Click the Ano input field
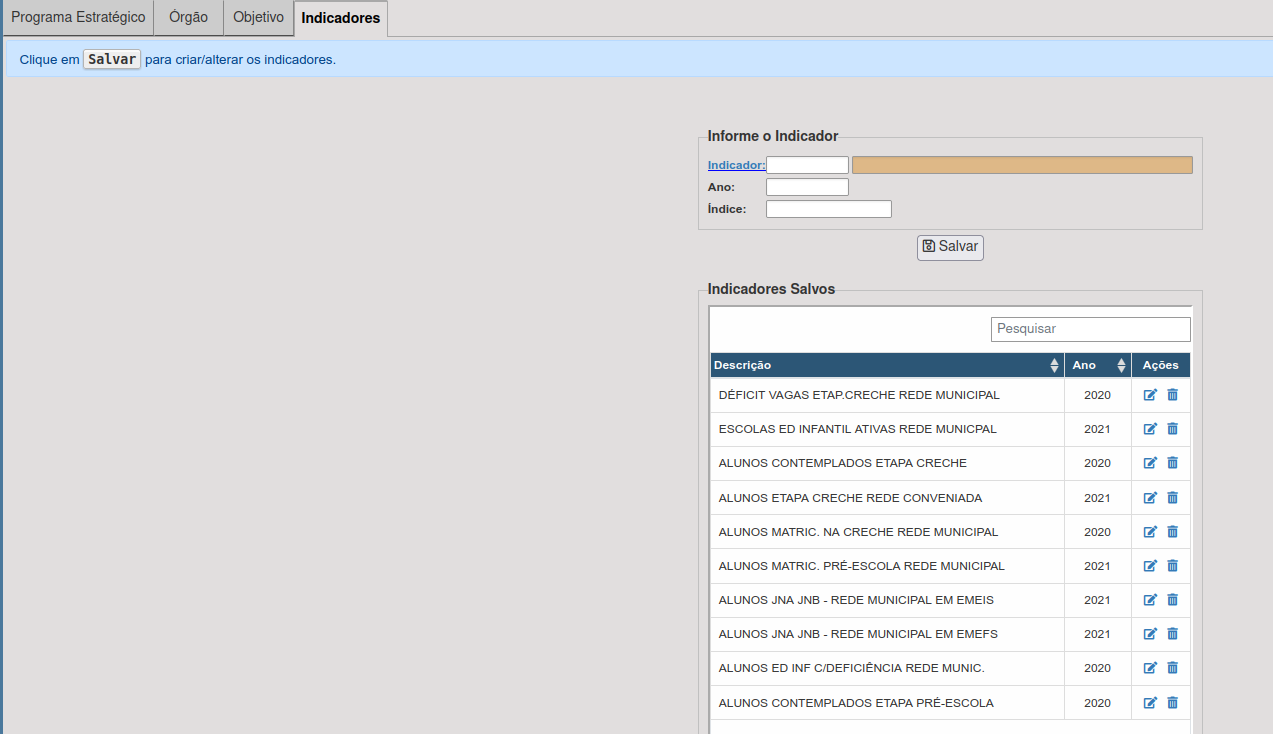 coord(807,187)
